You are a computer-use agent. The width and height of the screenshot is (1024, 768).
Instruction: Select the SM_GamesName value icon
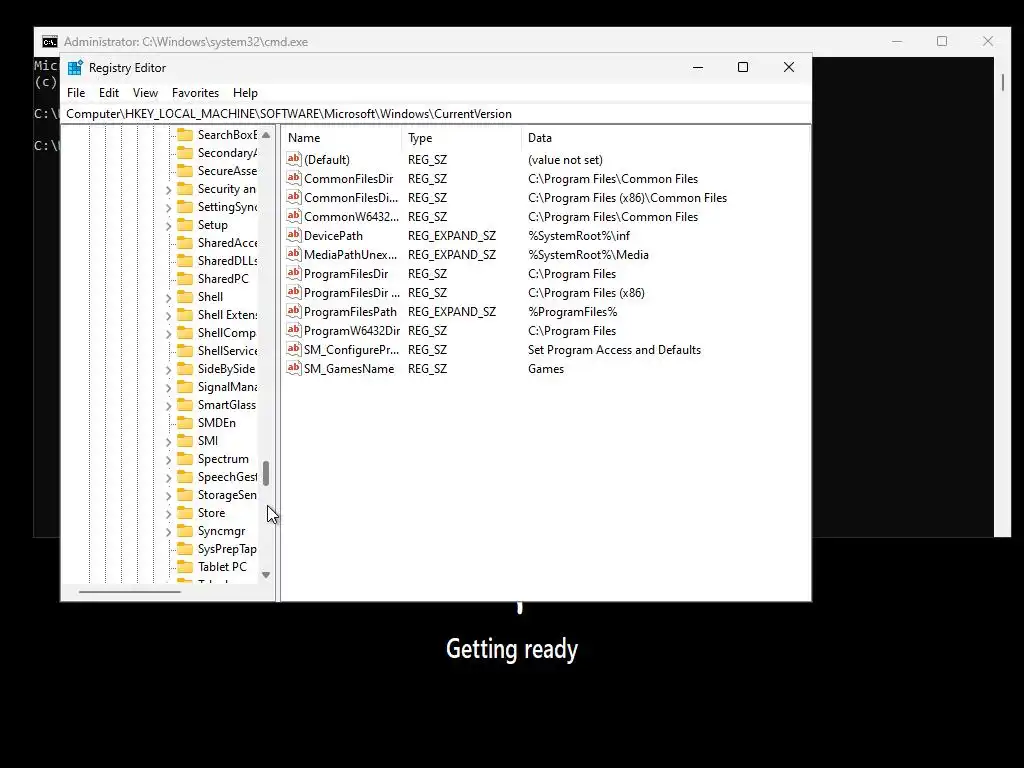coord(294,368)
